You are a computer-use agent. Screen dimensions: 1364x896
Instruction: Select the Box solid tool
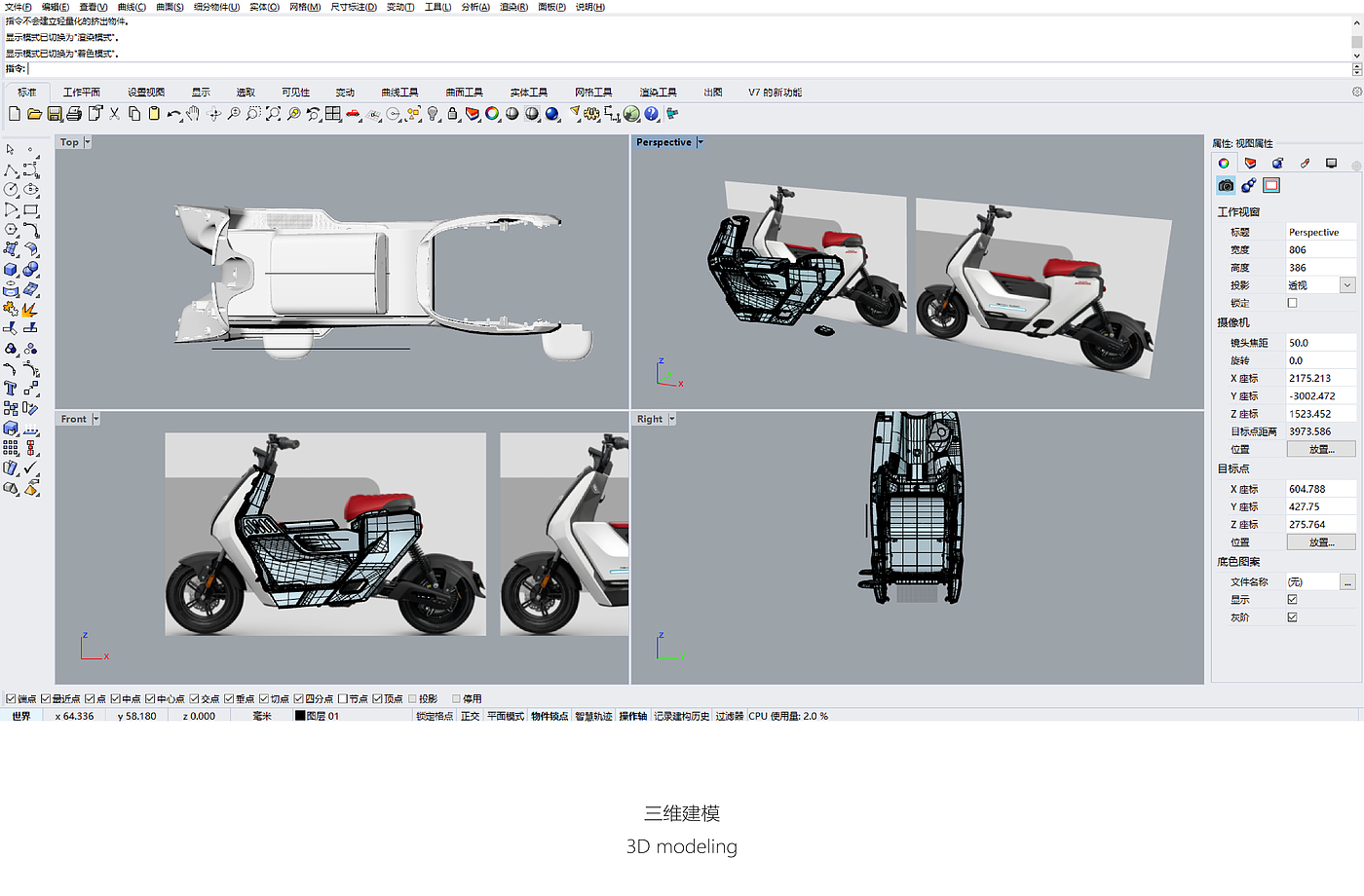pos(11,269)
